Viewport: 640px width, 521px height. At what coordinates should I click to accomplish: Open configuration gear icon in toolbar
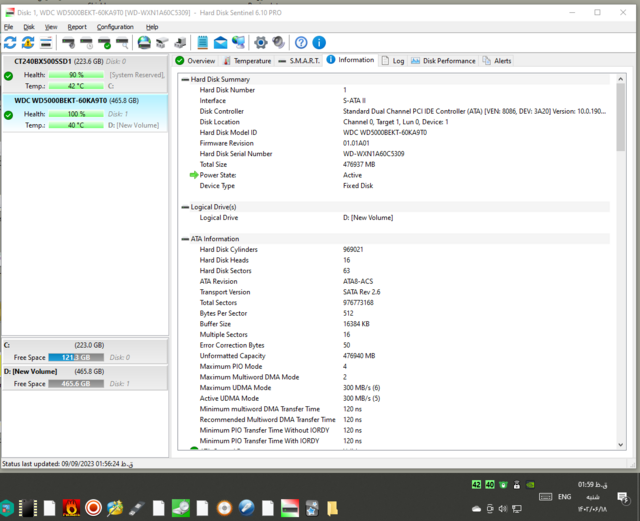(x=260, y=43)
